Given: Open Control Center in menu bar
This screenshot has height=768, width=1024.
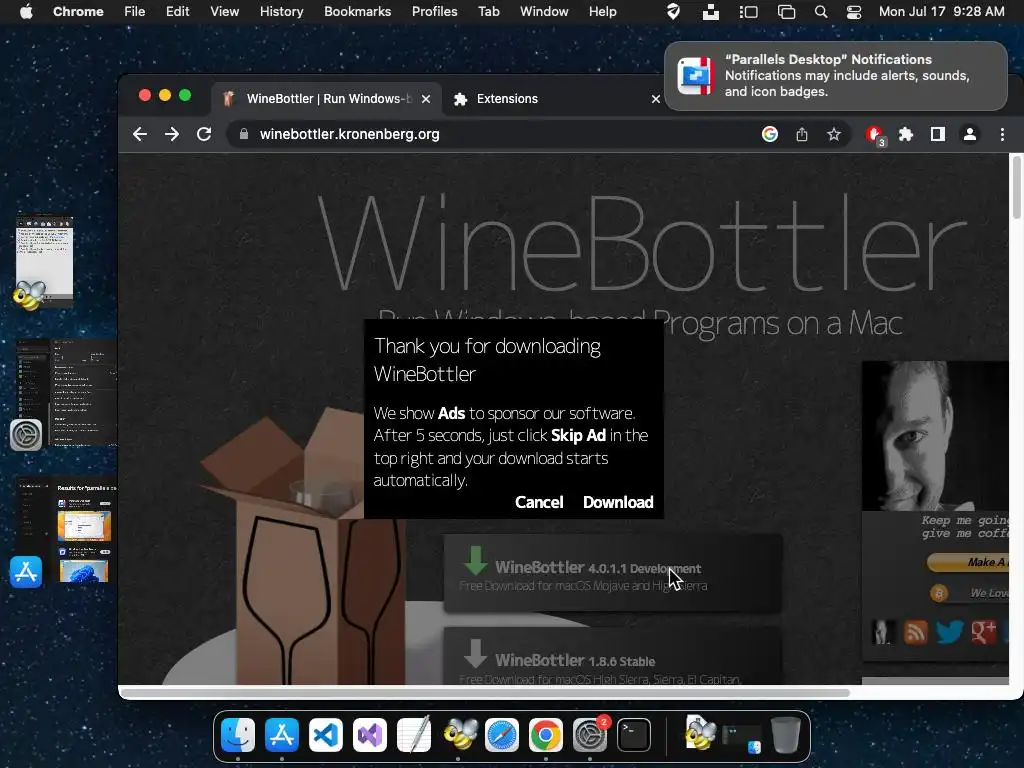Looking at the screenshot, I should [x=854, y=12].
